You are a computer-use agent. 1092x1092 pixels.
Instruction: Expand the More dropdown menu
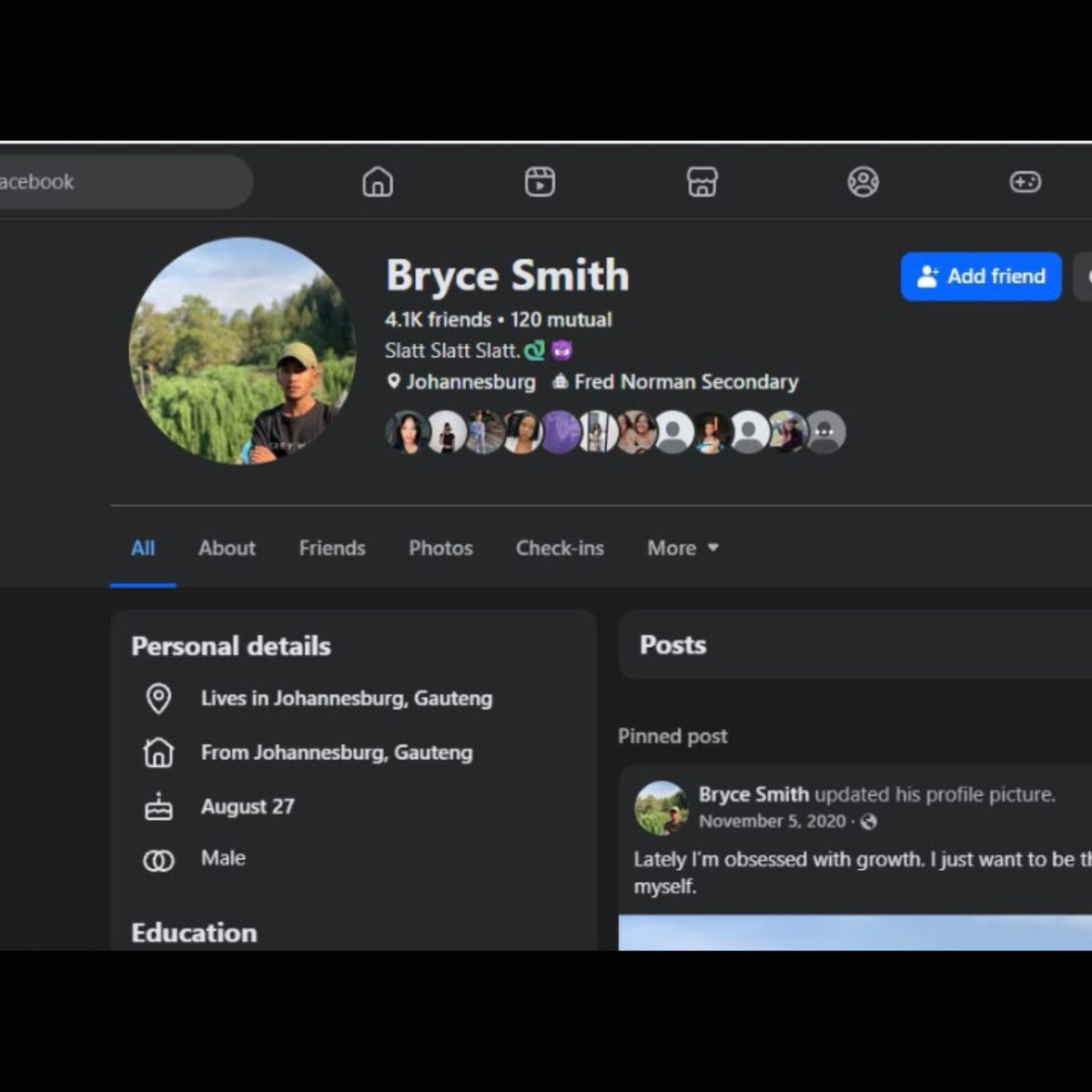682,548
